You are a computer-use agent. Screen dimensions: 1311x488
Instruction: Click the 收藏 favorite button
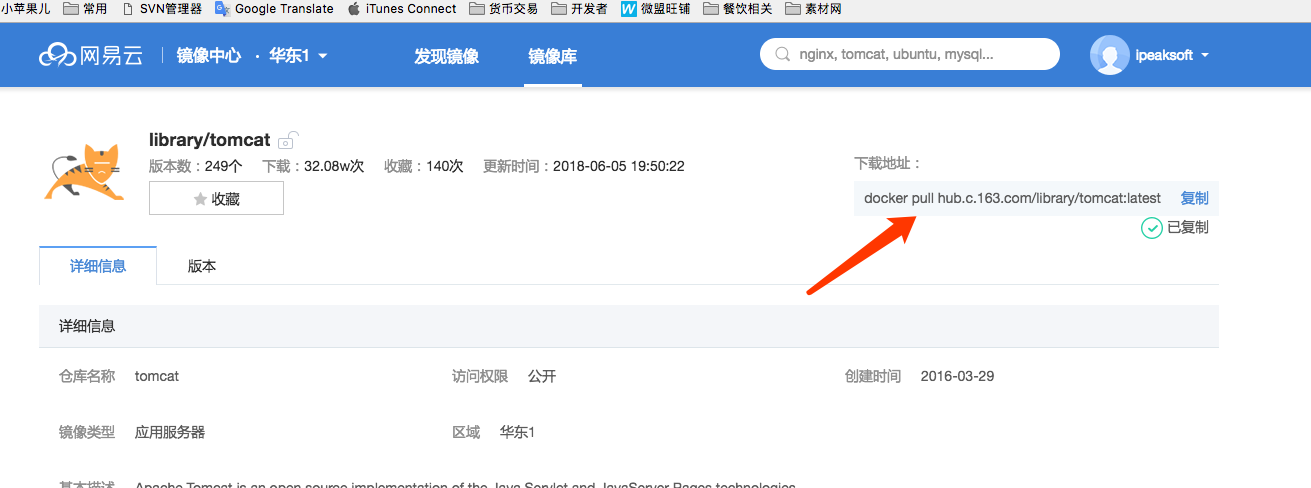pyautogui.click(x=216, y=198)
